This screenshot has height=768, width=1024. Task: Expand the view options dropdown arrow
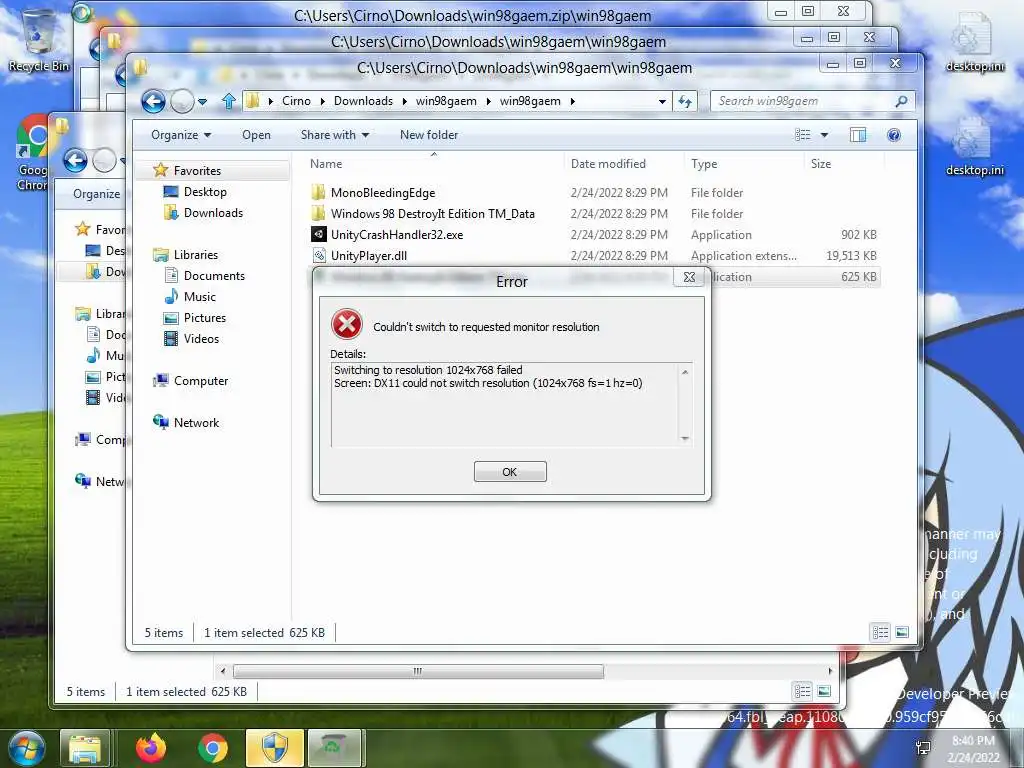[x=824, y=135]
